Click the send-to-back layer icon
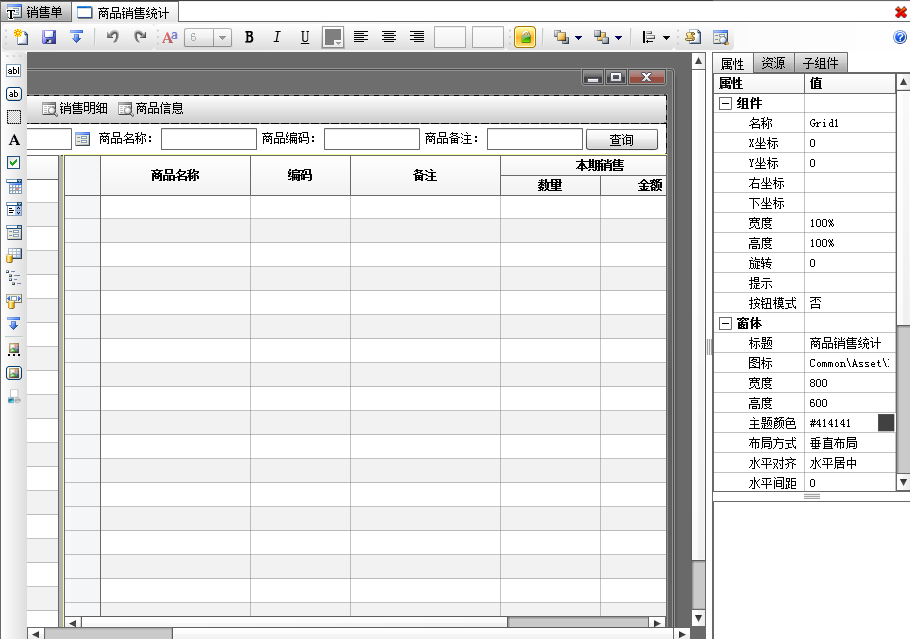910x639 pixels. pos(601,37)
